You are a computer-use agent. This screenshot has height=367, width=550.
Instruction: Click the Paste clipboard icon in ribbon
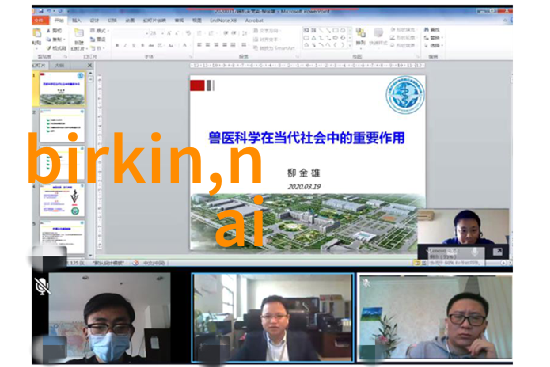[x=36, y=33]
